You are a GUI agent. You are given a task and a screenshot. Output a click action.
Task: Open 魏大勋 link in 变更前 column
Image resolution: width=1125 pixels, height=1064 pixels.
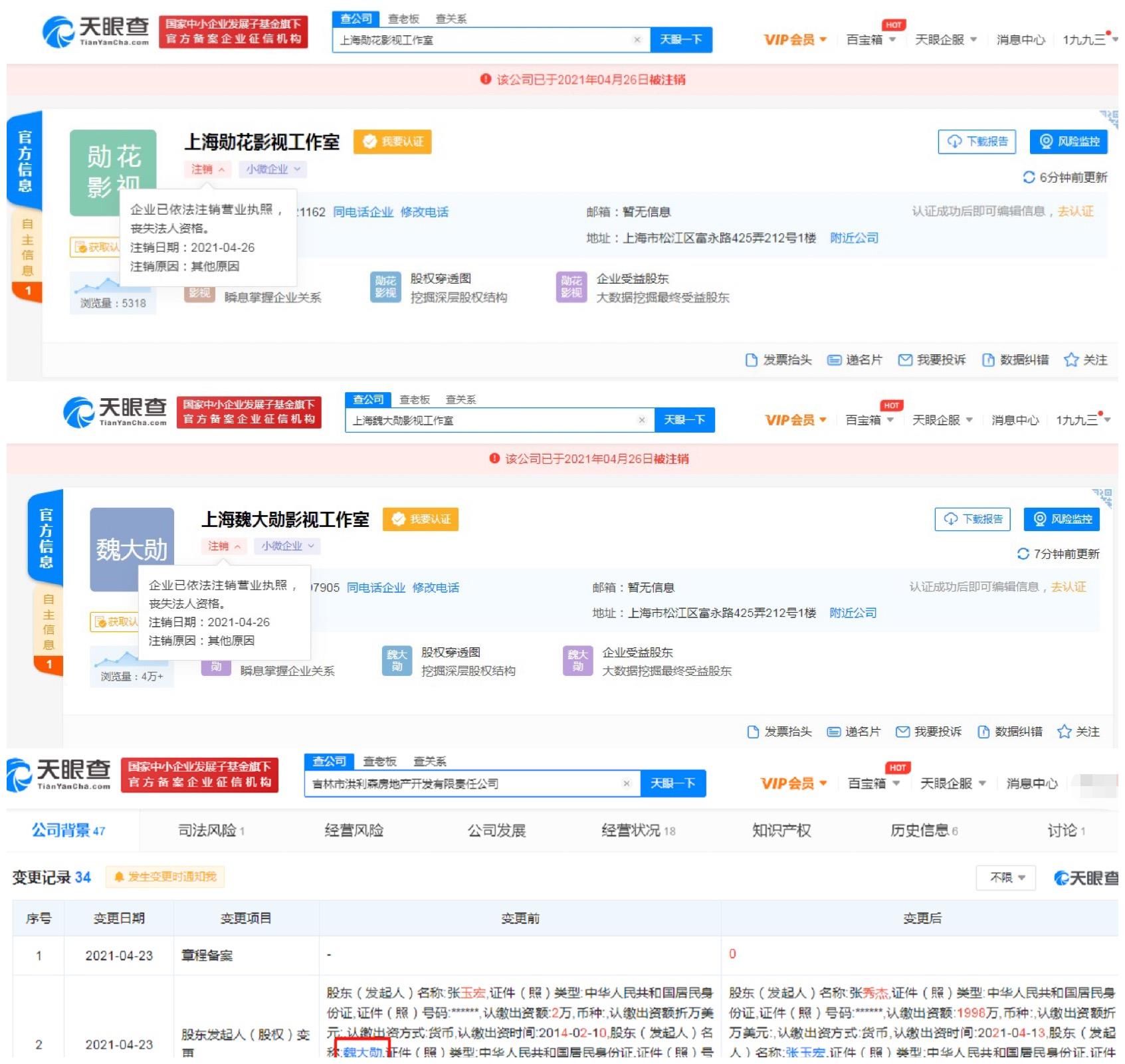363,1053
